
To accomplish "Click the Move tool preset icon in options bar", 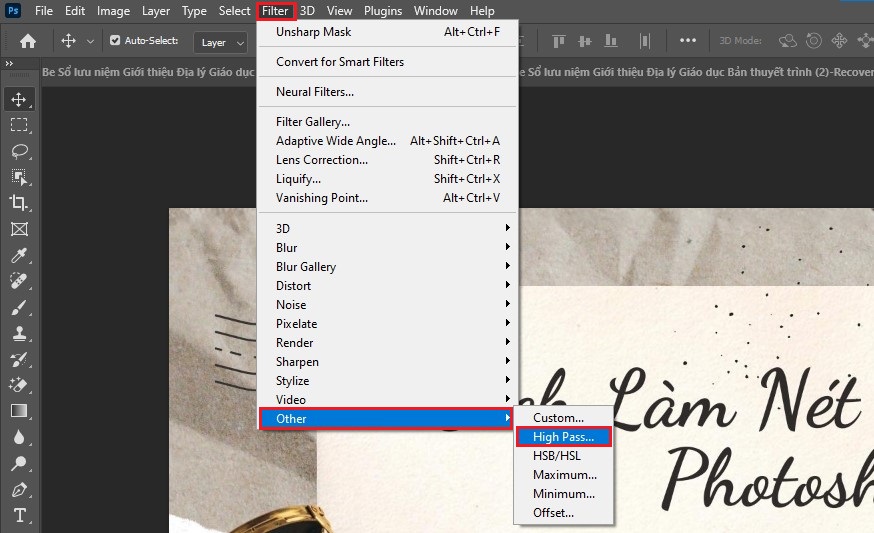I will 68,41.
